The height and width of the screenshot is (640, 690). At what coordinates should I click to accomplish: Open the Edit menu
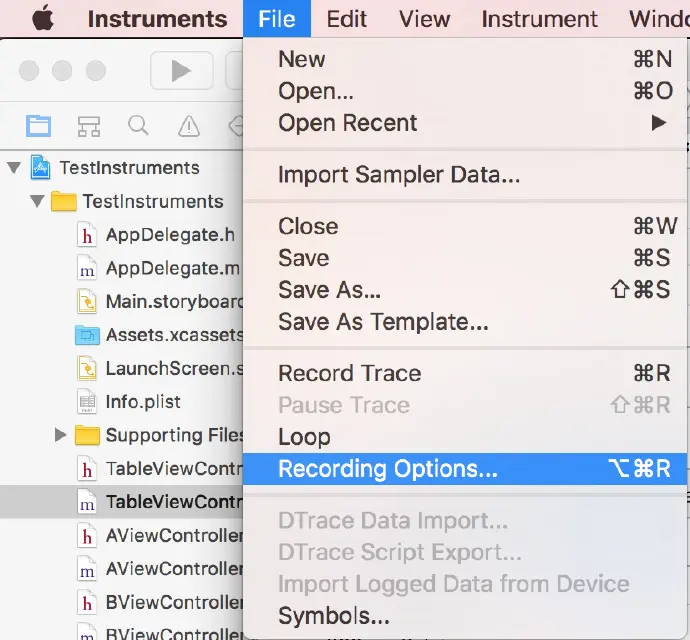(x=346, y=19)
